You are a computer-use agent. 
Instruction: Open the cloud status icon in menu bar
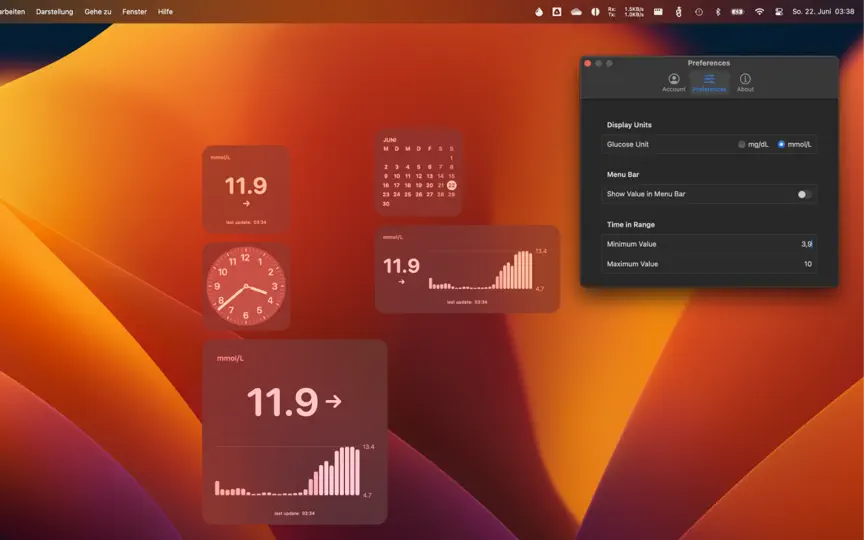[x=576, y=12]
